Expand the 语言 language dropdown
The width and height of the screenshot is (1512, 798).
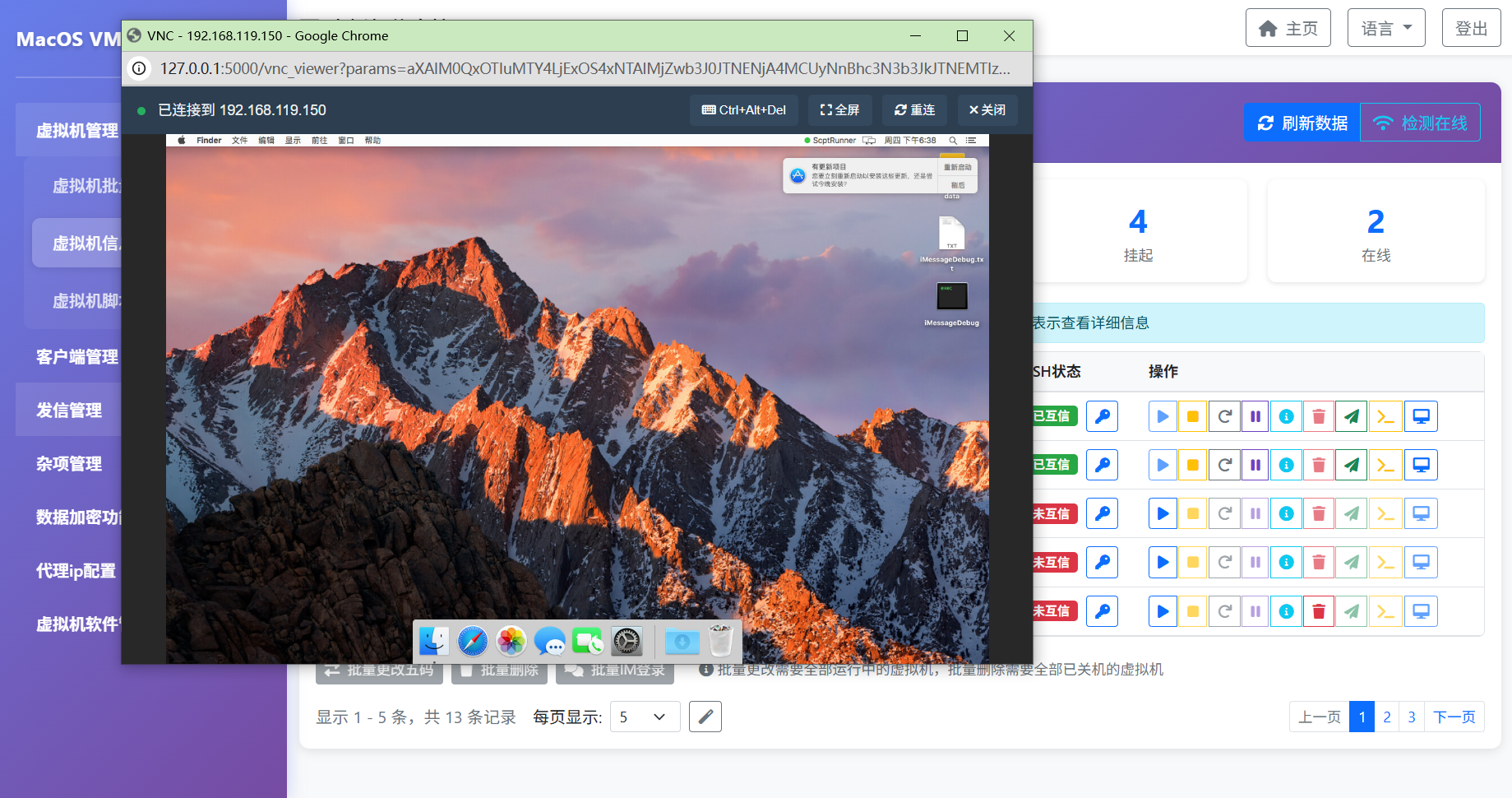(x=1385, y=29)
